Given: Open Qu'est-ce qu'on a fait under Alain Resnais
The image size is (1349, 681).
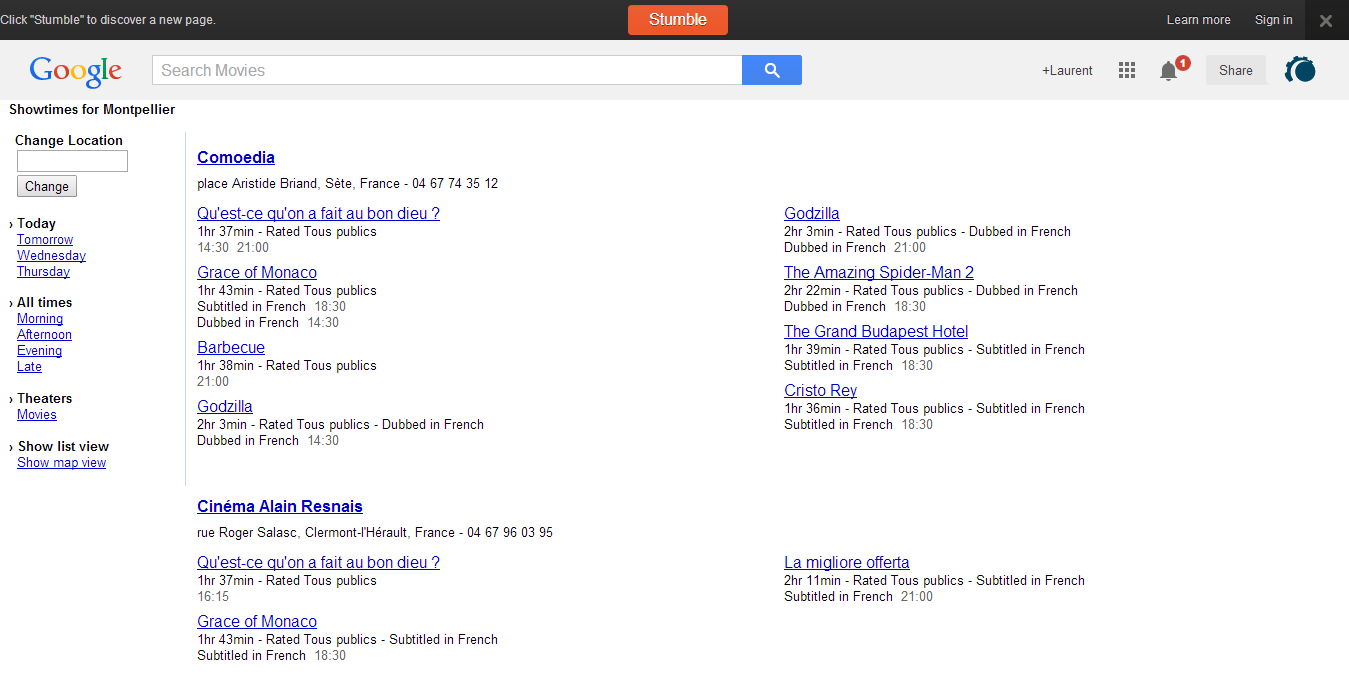Looking at the screenshot, I should click(318, 562).
